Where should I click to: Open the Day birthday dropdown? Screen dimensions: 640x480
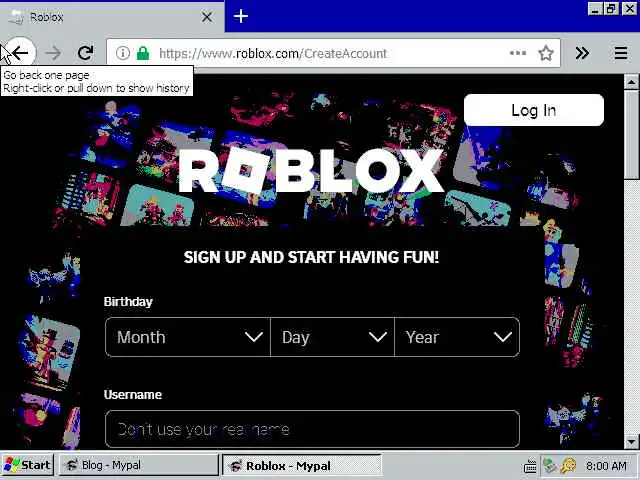332,337
